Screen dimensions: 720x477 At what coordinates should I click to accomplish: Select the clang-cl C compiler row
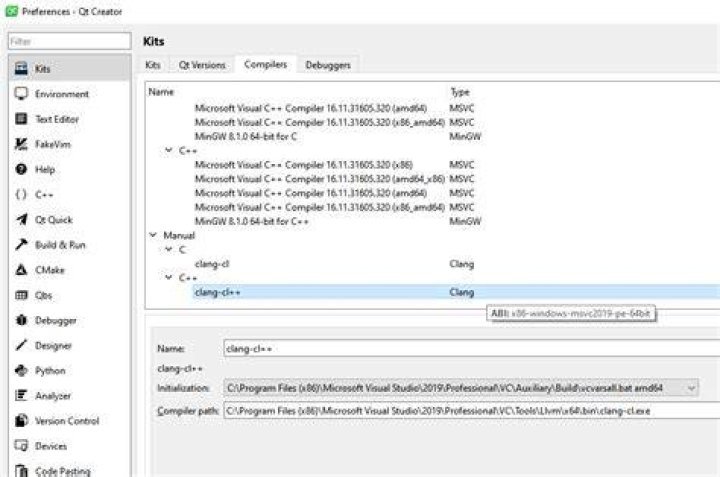[433, 264]
